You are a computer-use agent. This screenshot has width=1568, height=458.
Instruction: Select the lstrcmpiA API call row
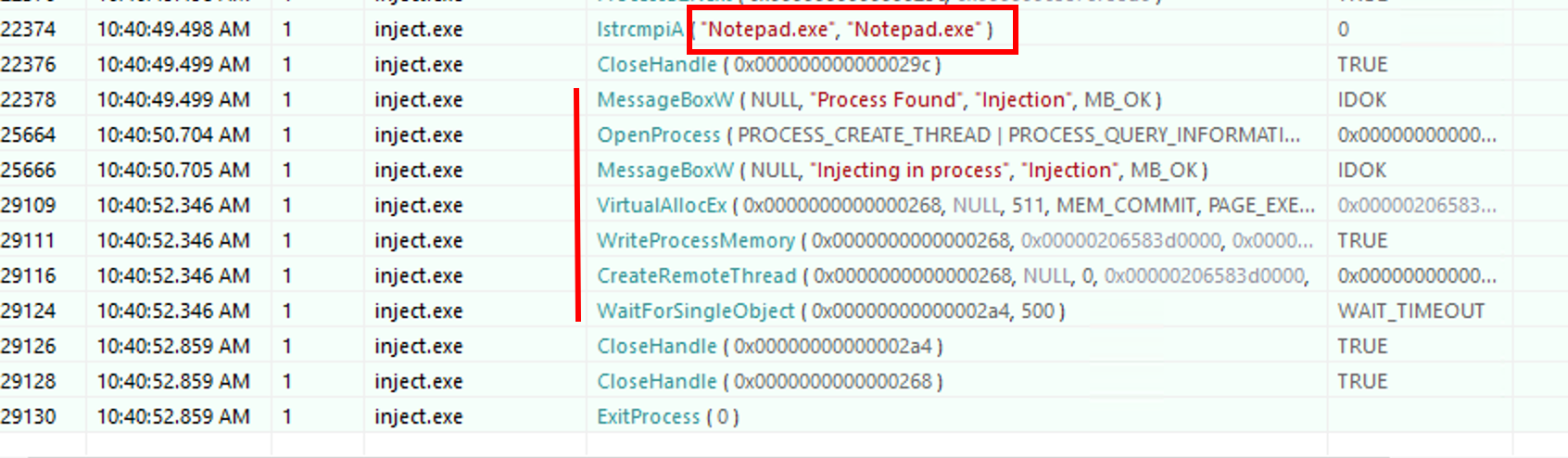639,30
